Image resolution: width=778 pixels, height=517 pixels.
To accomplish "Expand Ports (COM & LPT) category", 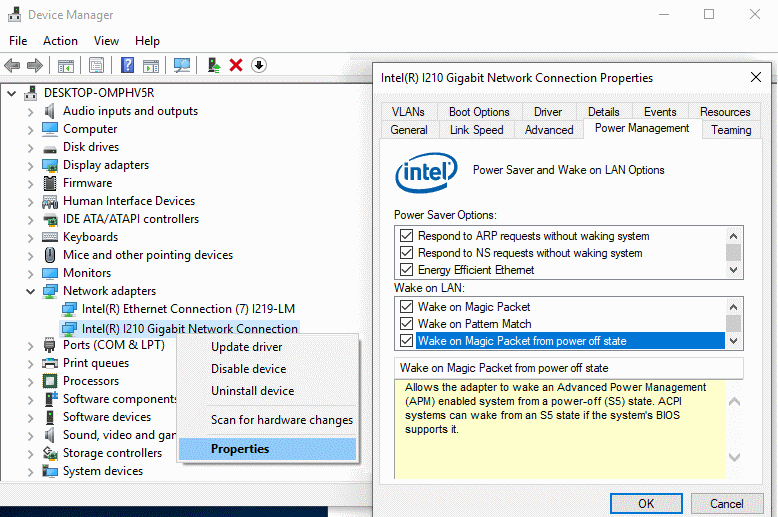I will (x=30, y=346).
